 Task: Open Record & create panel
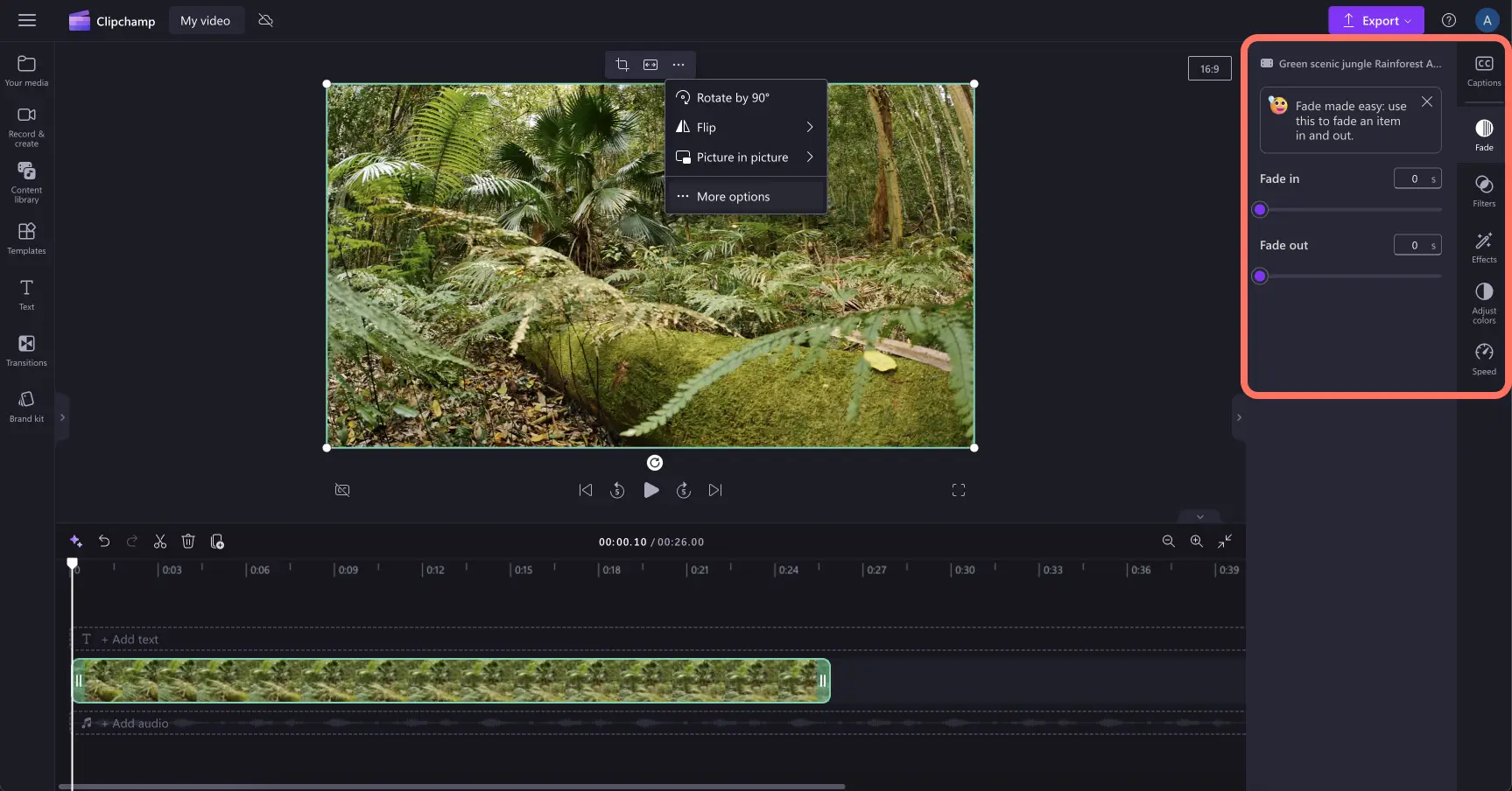26,126
